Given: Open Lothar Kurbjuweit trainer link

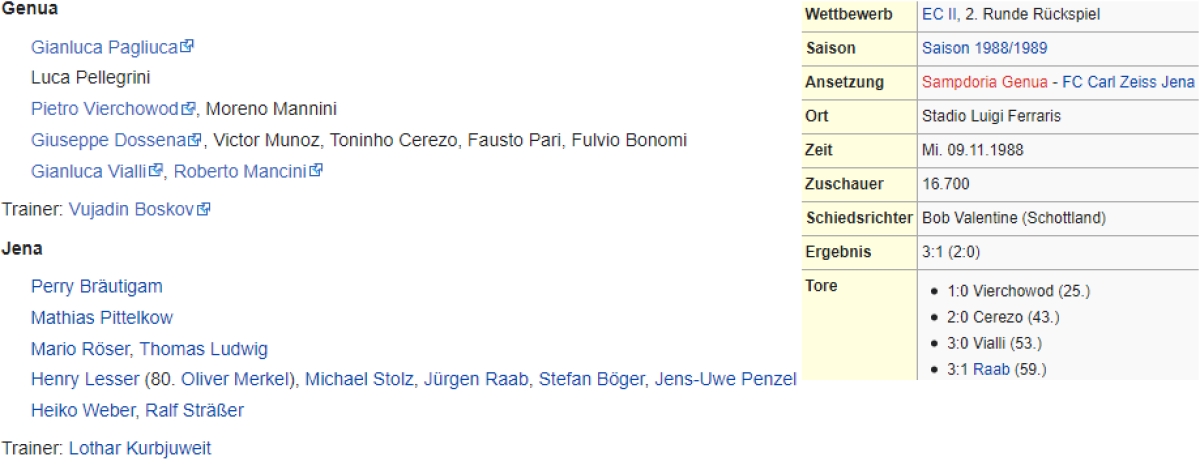Looking at the screenshot, I should click(140, 448).
